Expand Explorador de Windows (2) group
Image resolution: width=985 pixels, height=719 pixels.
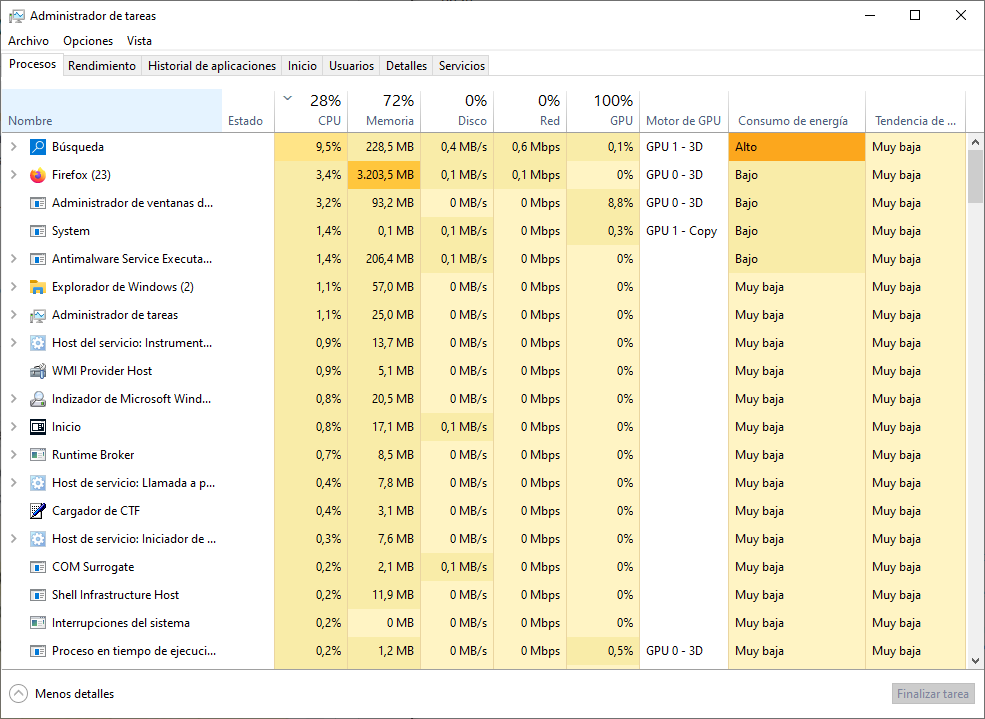[x=14, y=287]
